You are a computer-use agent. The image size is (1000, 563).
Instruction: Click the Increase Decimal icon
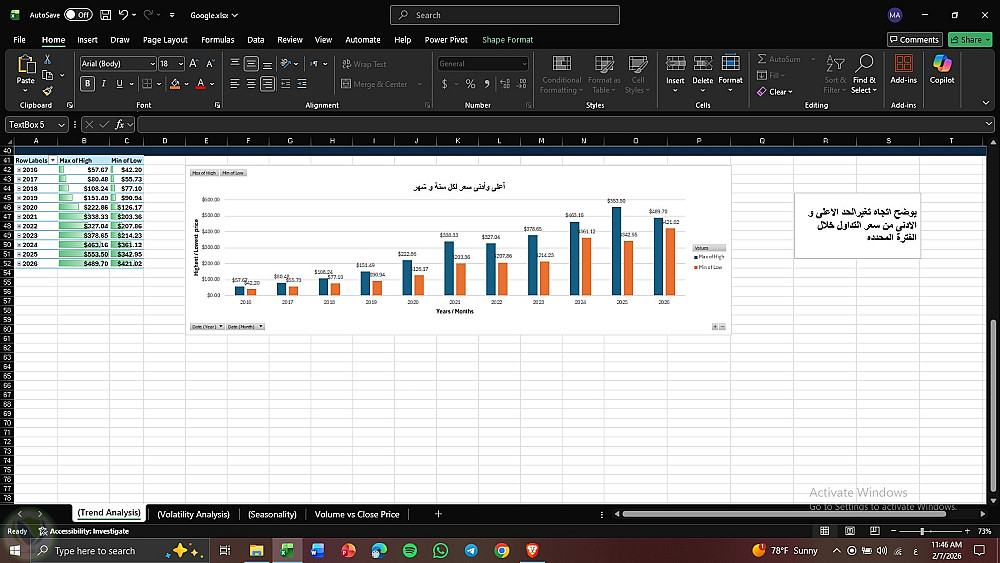[505, 84]
